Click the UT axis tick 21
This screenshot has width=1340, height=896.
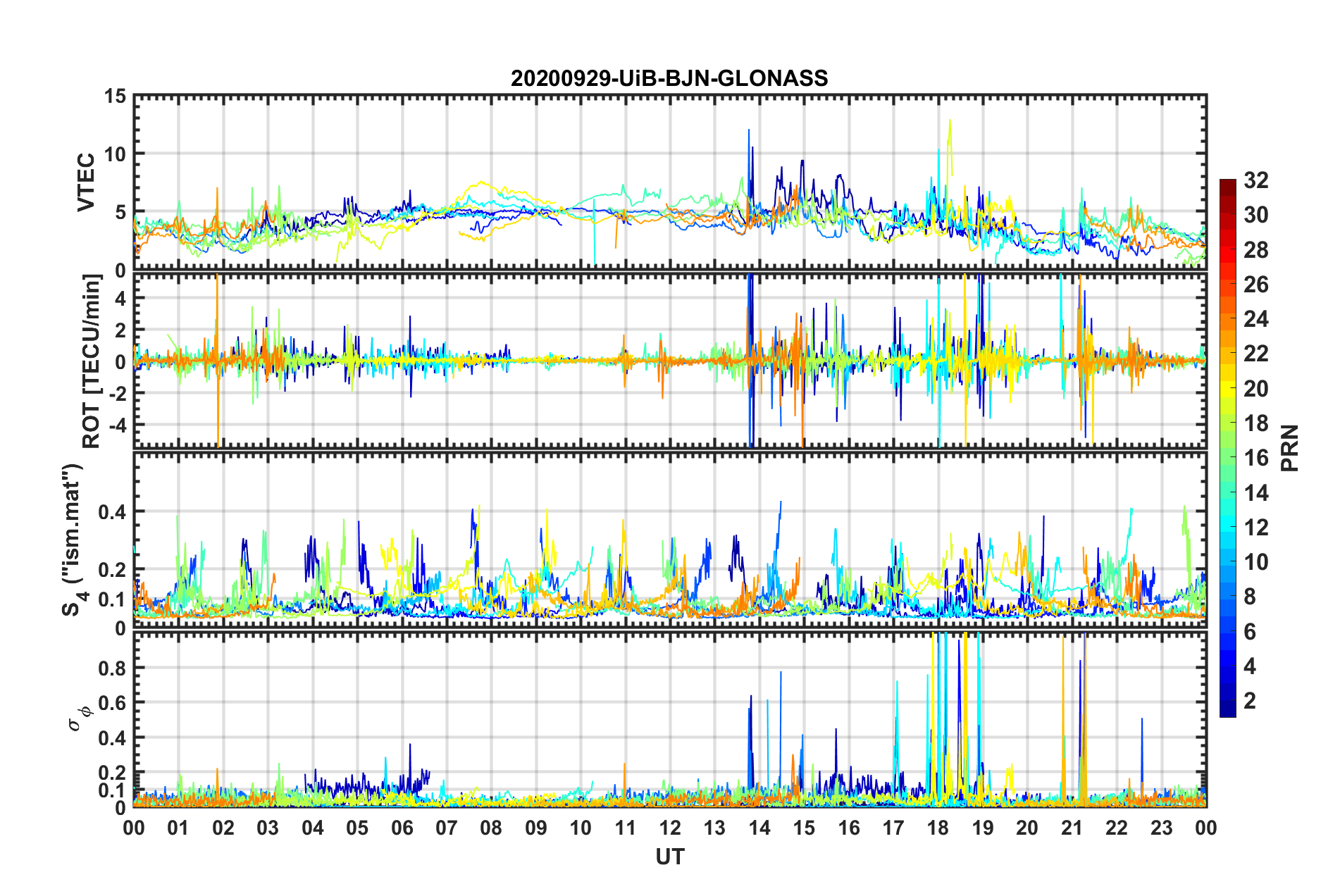(x=1072, y=828)
